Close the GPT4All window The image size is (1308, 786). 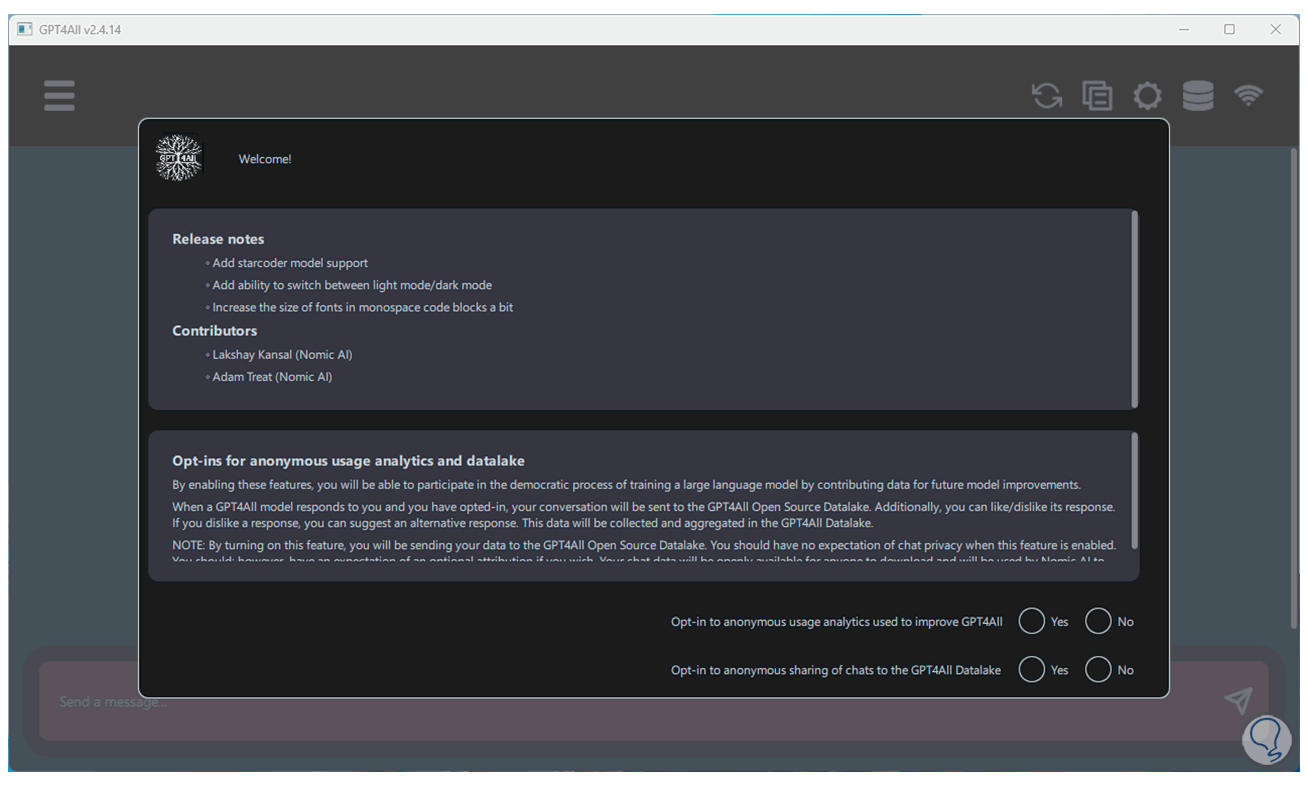pyautogui.click(x=1276, y=30)
